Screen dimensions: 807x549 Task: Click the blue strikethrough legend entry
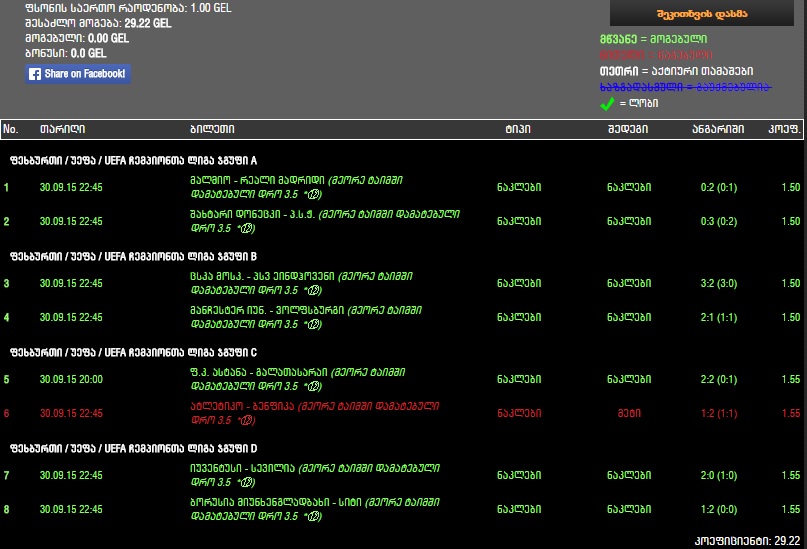(685, 87)
